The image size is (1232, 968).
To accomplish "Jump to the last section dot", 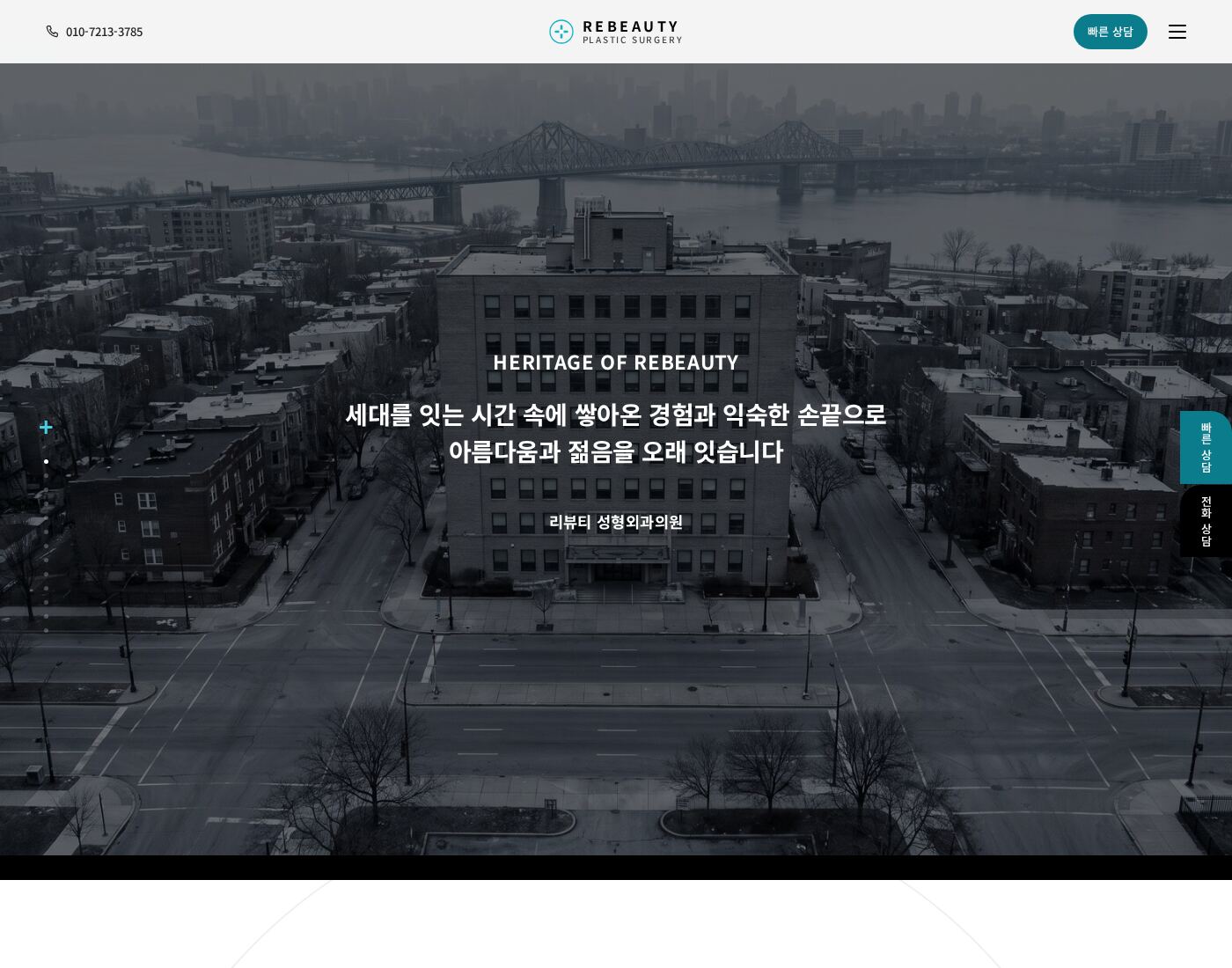I will (46, 630).
